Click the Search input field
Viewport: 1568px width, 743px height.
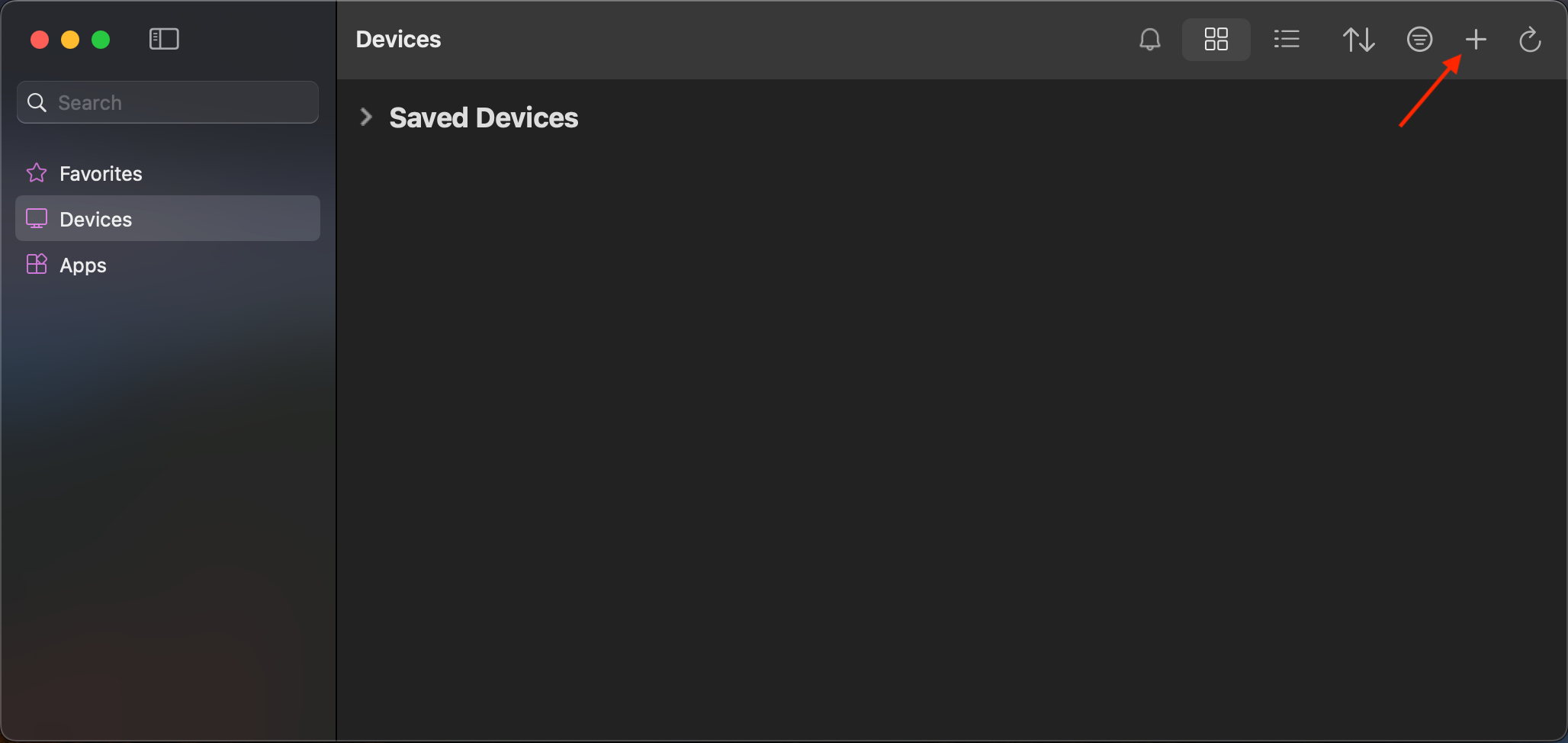183,102
